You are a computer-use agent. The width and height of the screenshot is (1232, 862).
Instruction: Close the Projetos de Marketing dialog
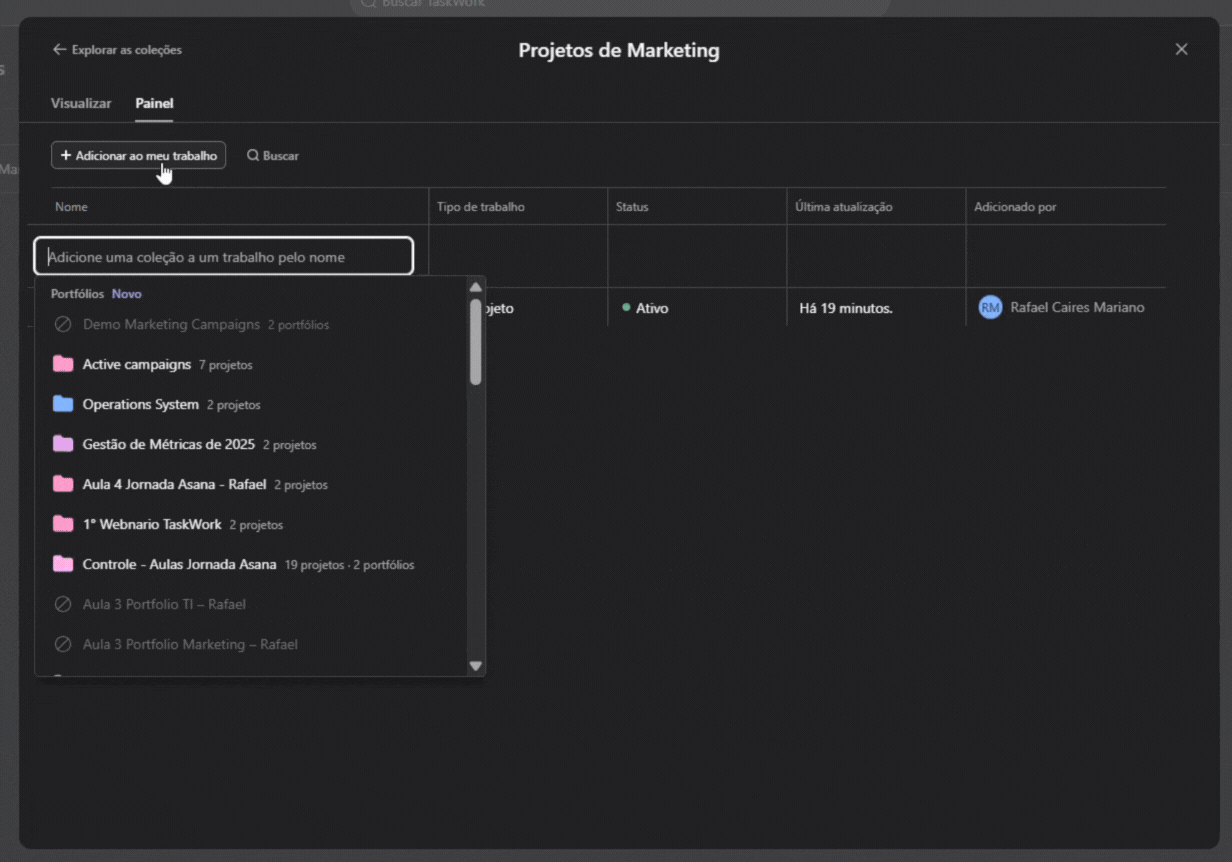pyautogui.click(x=1181, y=49)
